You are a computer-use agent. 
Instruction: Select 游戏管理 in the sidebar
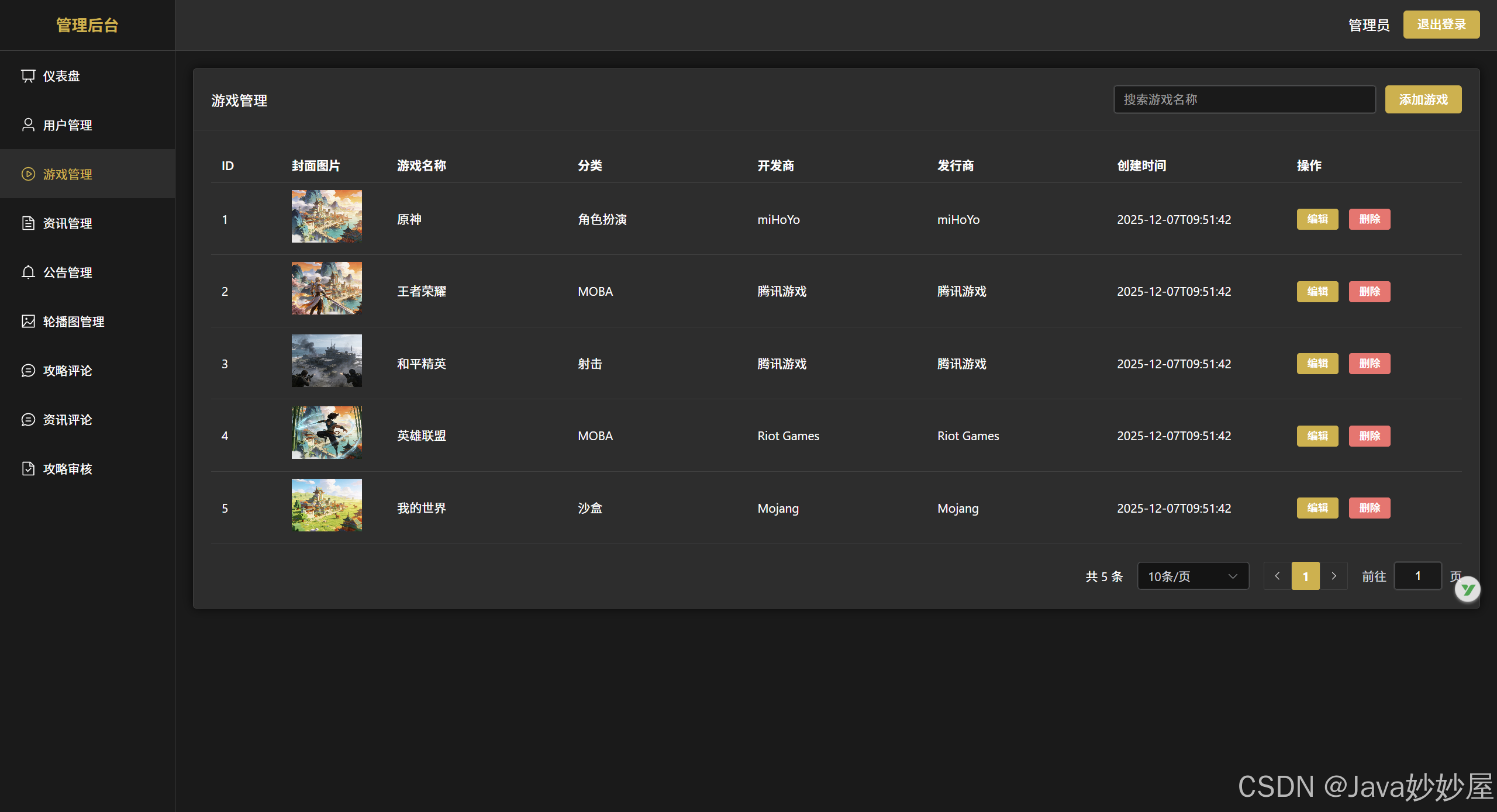(67, 174)
